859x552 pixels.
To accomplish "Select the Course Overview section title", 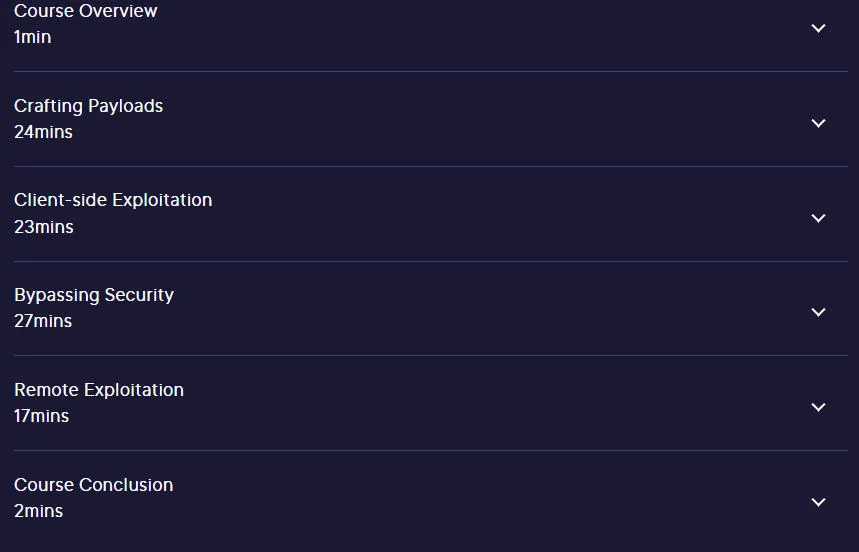I will 85,10.
